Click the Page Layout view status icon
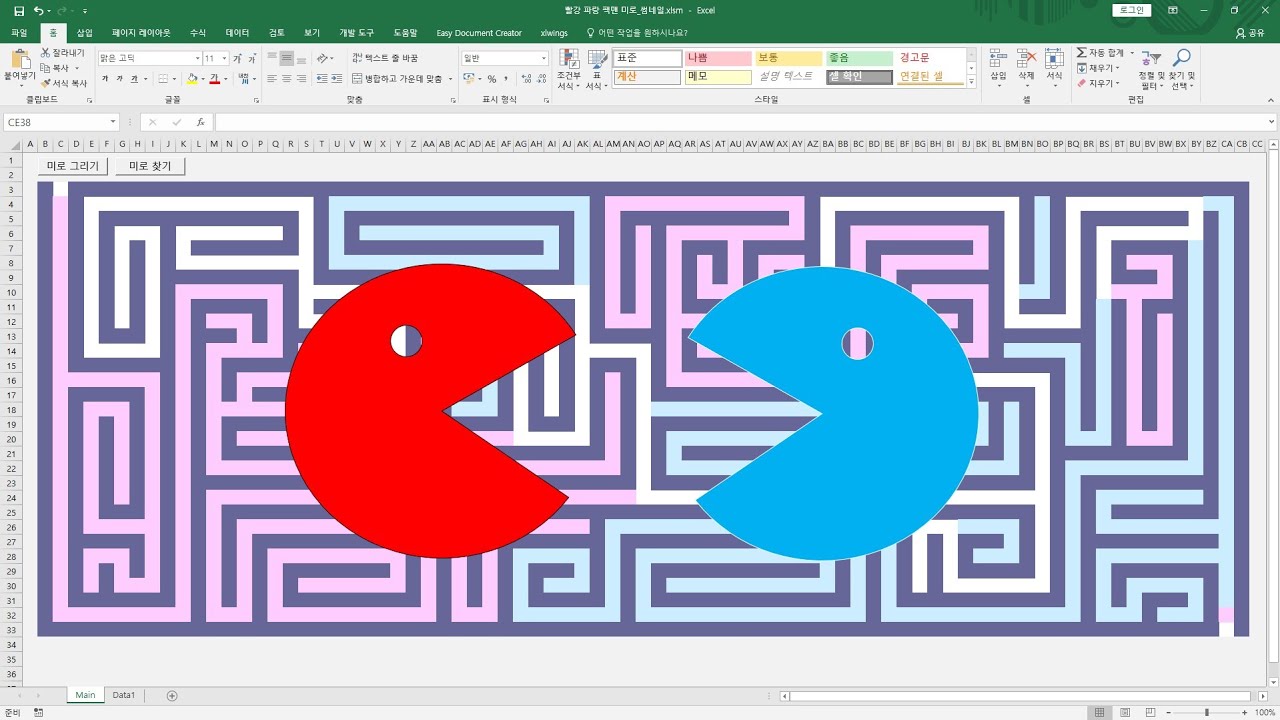Viewport: 1280px width, 720px height. tap(1125, 712)
